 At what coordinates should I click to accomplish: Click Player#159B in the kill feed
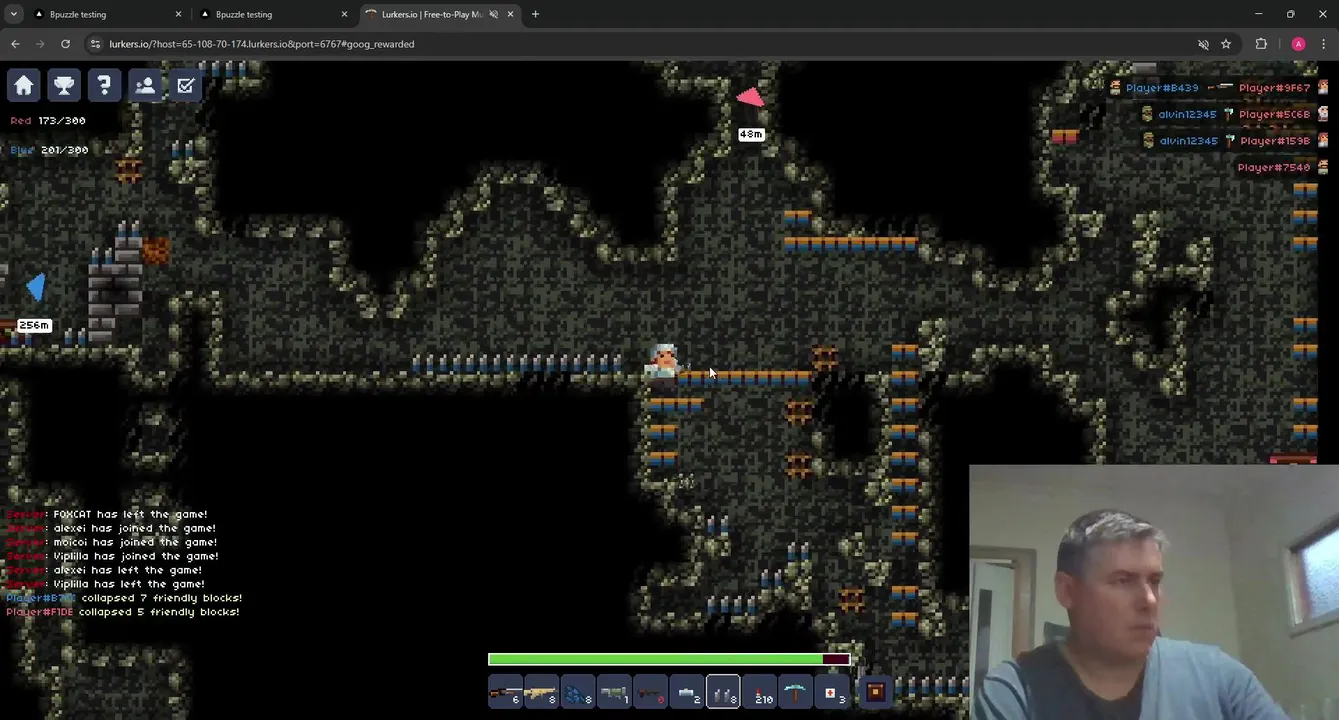coord(1274,141)
